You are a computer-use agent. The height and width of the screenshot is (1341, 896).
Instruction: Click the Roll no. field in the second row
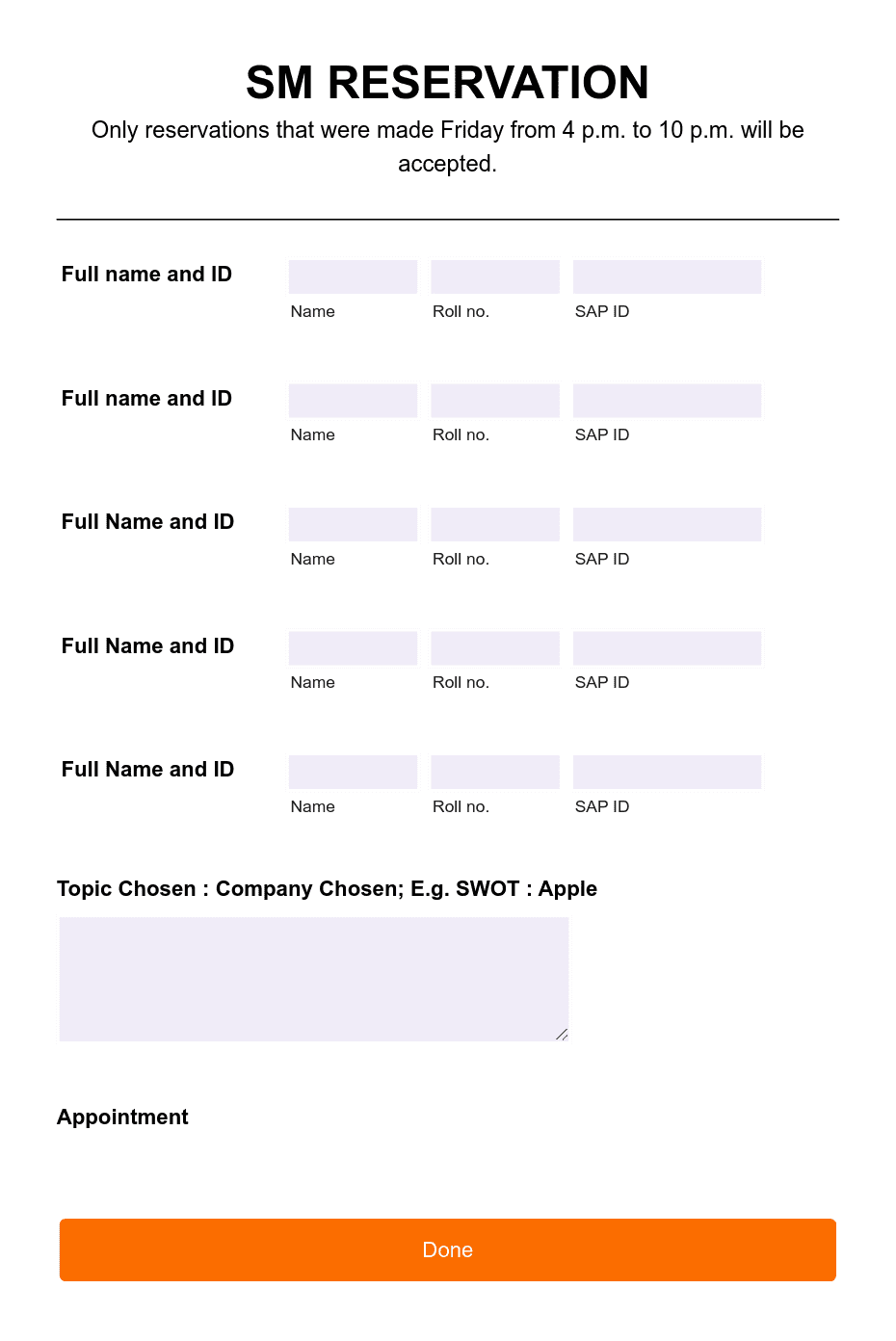pyautogui.click(x=495, y=401)
